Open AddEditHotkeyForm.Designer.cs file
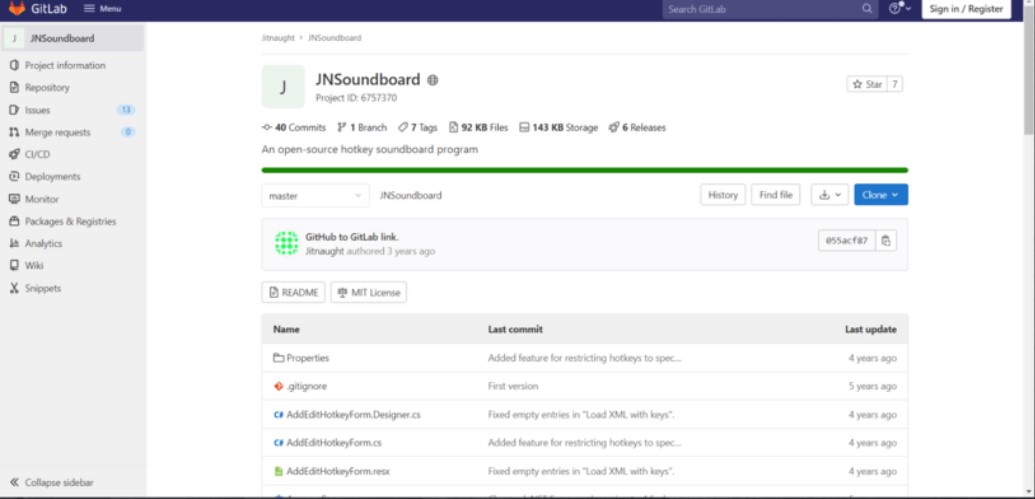The height and width of the screenshot is (499, 1035). [x=353, y=415]
